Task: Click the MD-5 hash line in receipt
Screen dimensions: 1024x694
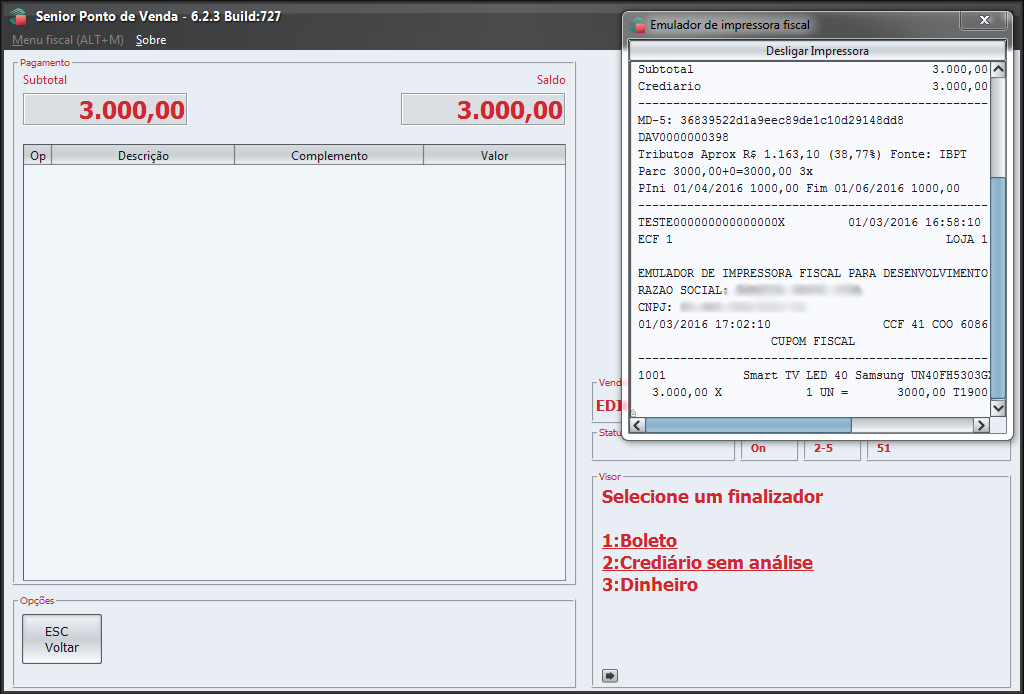Action: tap(771, 121)
